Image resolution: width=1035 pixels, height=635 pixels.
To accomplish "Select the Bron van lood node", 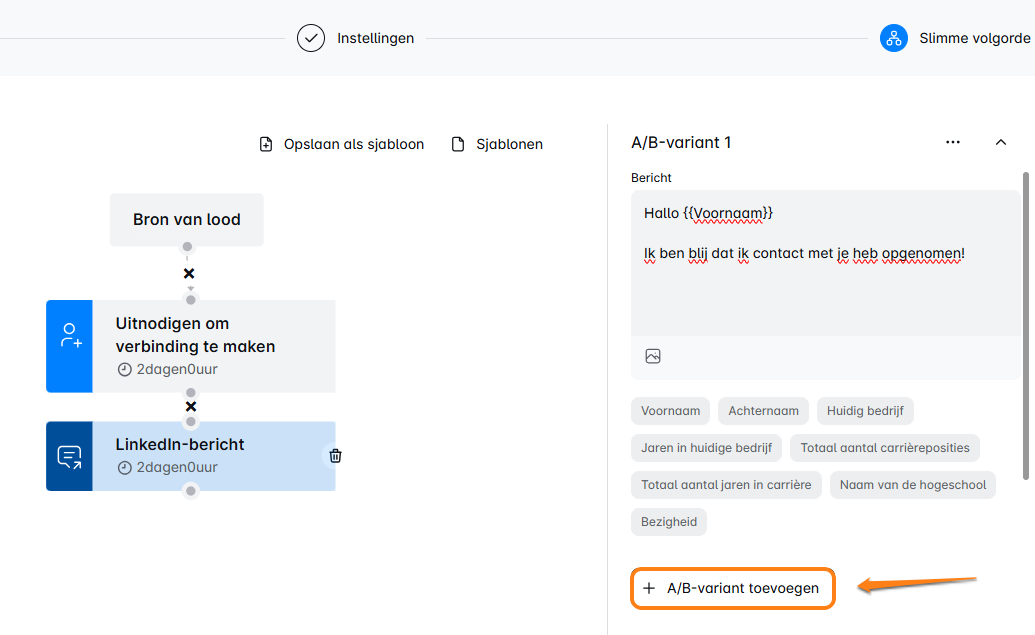I will pos(187,220).
